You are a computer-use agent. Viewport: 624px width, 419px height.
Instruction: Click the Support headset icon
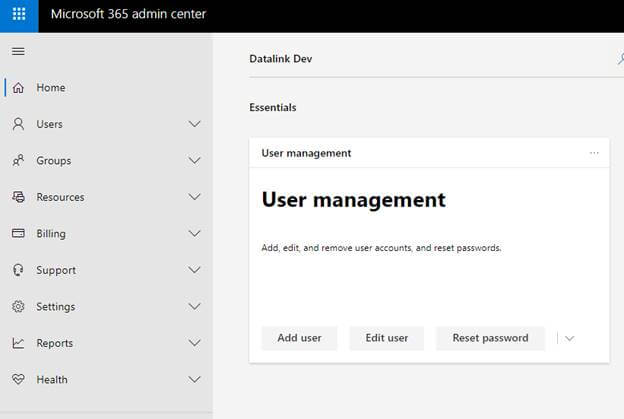[18, 270]
